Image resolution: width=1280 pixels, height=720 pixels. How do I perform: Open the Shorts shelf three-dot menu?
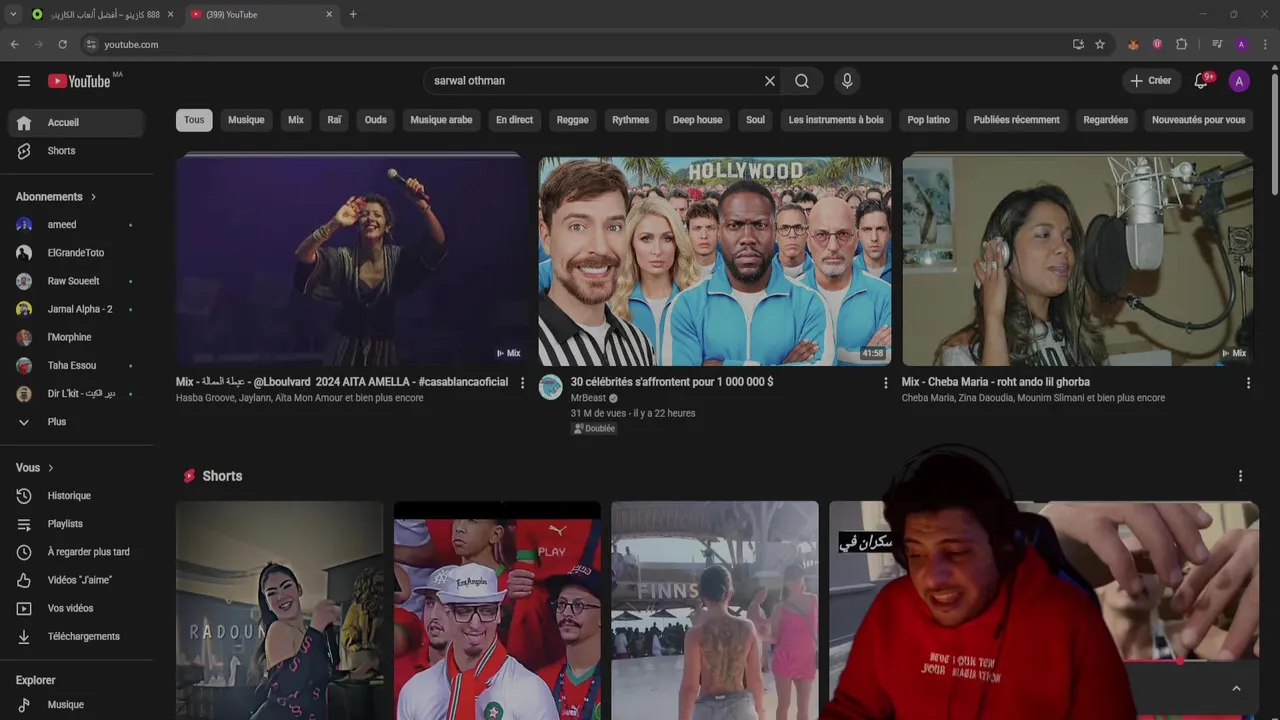tap(1240, 476)
